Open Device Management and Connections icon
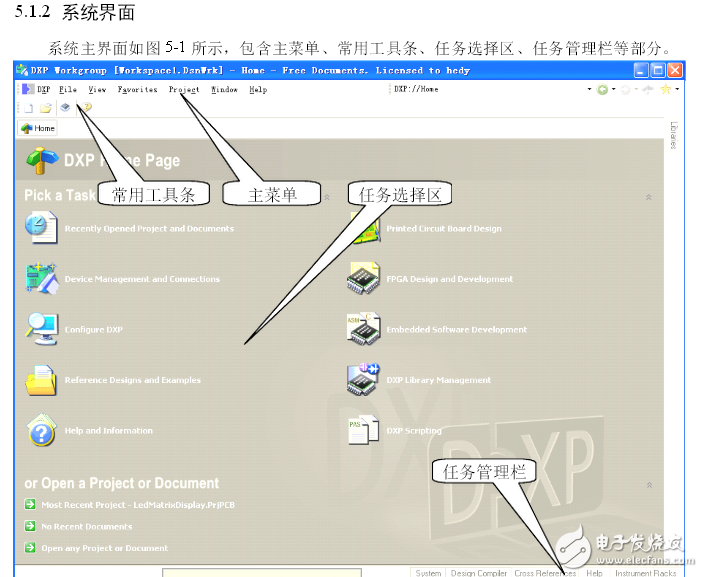This screenshot has height=577, width=703. [x=41, y=278]
